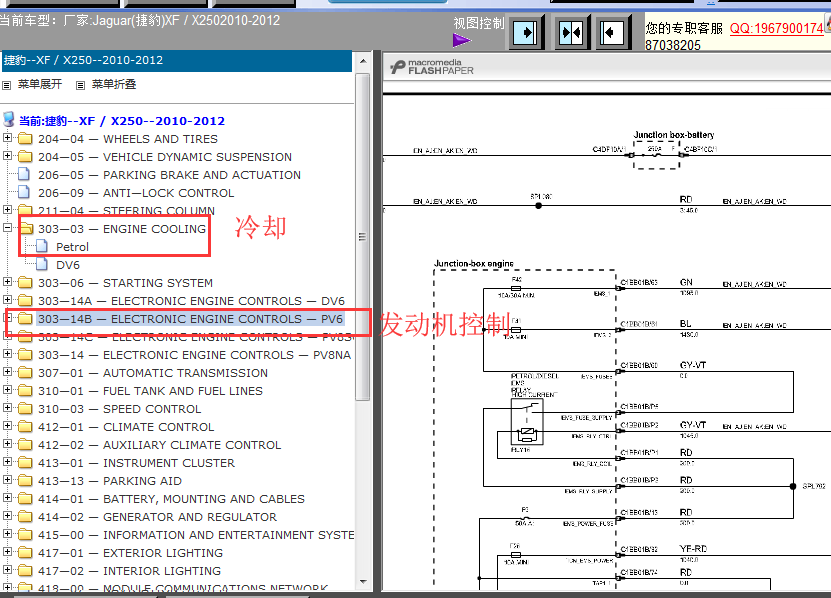The image size is (831, 598).
Task: Click page icon of 206-05 Parking Brake
Action: [x=24, y=174]
